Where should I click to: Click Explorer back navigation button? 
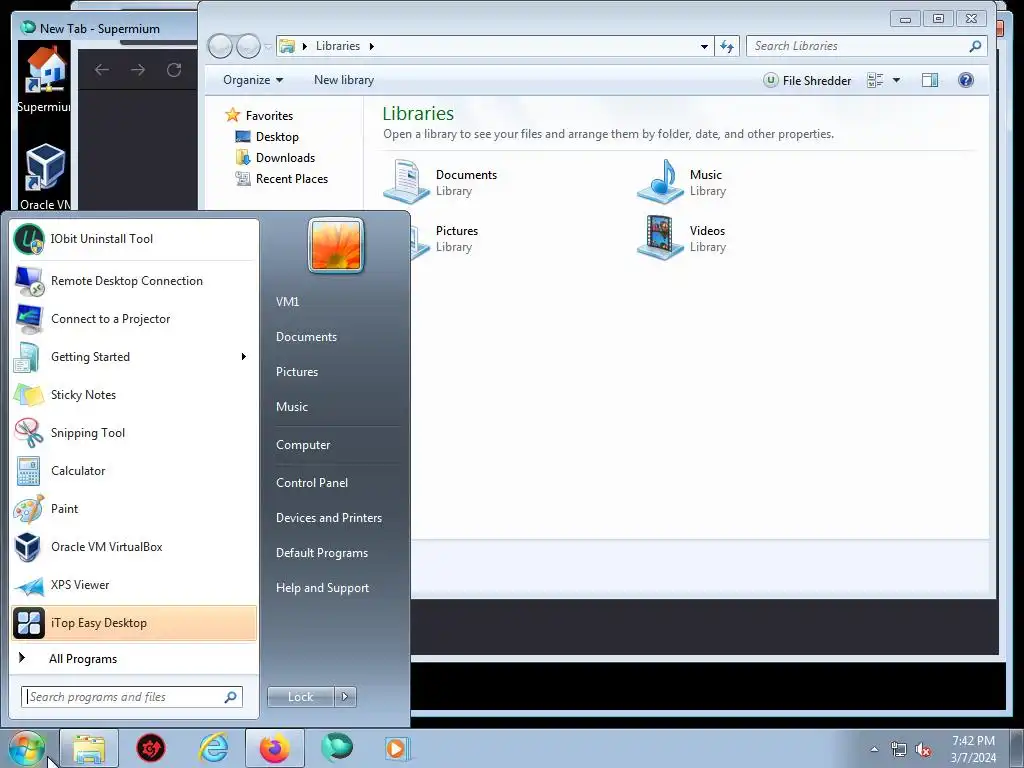(x=221, y=46)
